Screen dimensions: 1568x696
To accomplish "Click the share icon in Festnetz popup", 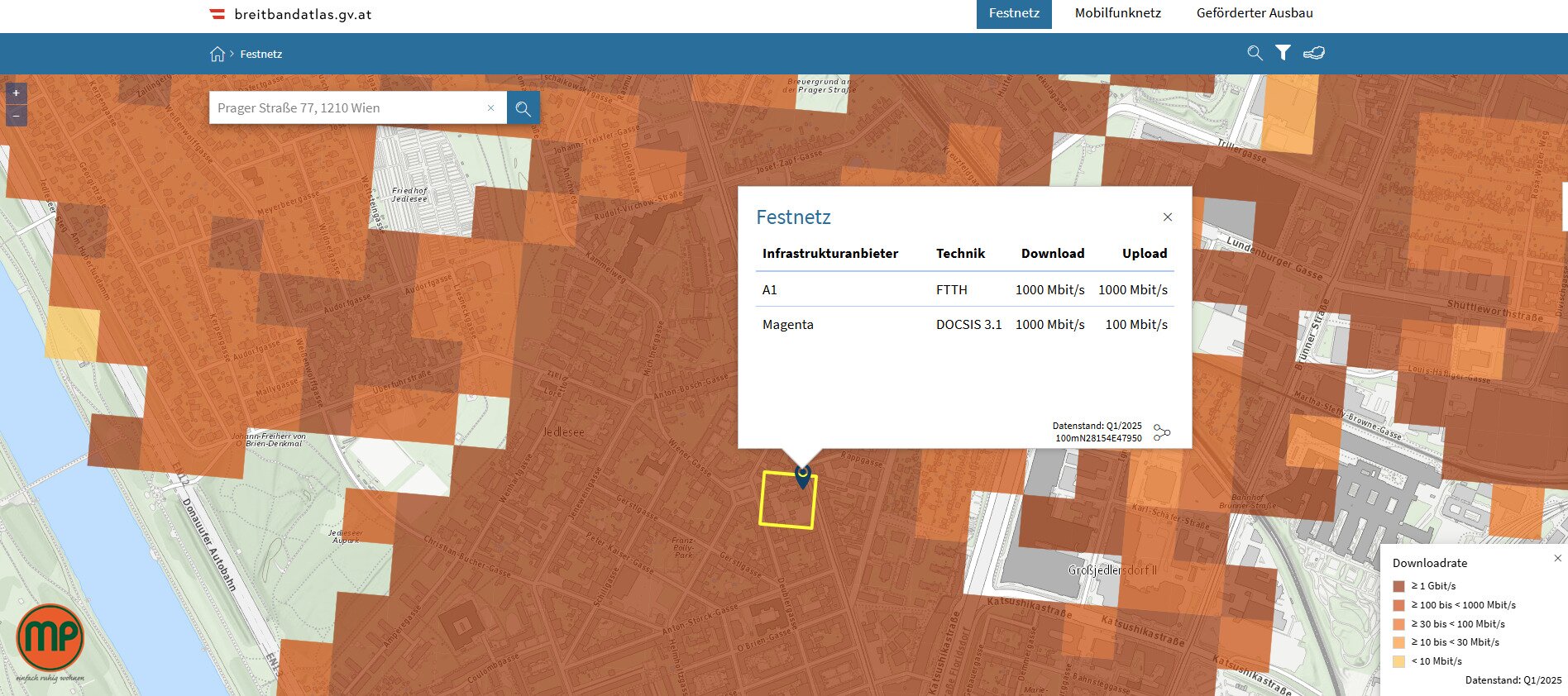I will [1162, 432].
